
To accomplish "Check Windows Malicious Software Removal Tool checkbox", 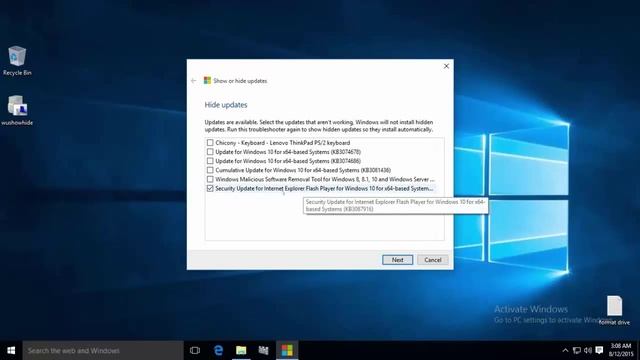I will coord(210,179).
